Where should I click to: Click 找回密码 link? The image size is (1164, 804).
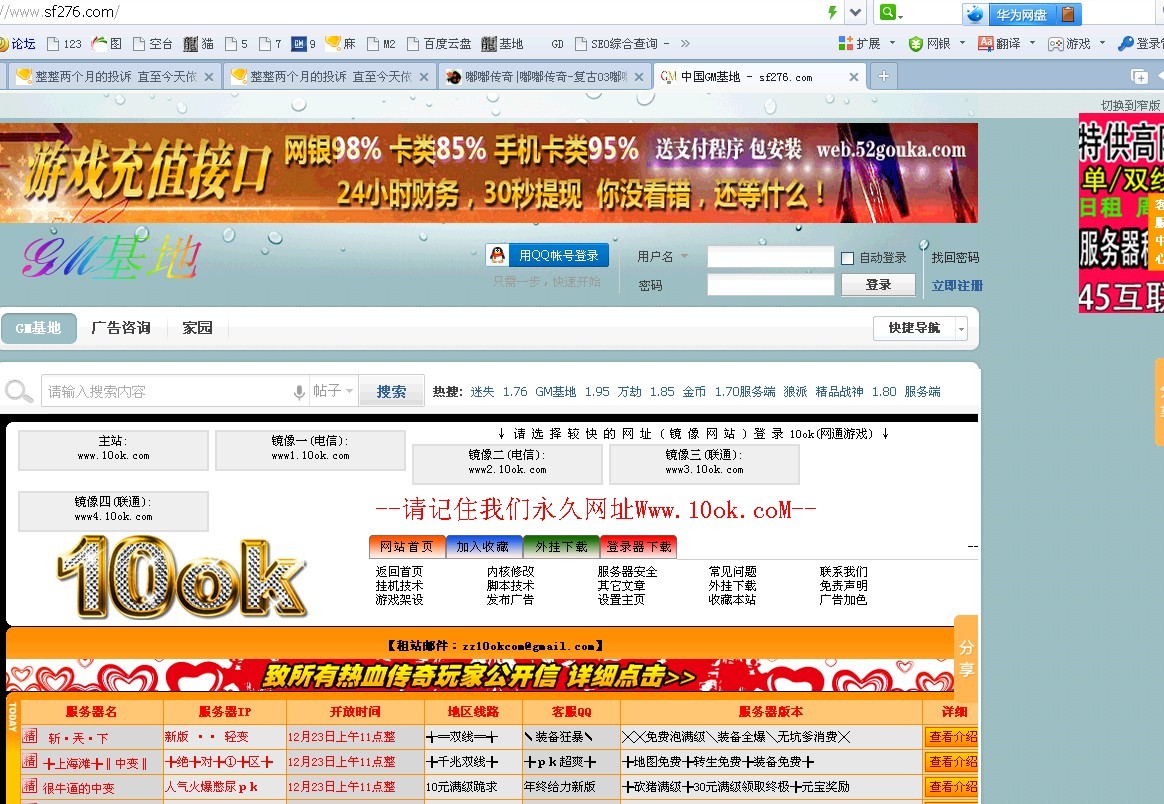click(955, 258)
